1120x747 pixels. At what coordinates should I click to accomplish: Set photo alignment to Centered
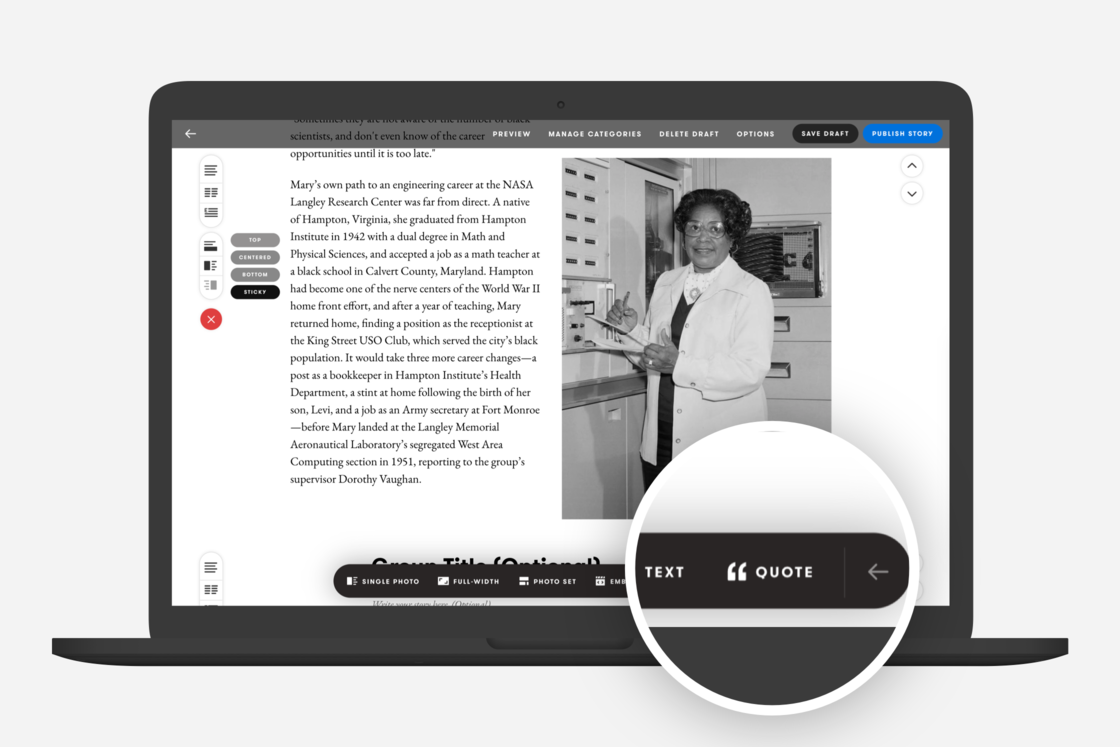(x=255, y=257)
